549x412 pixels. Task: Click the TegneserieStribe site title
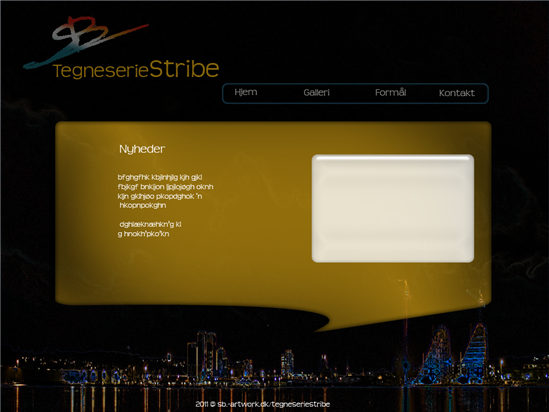pyautogui.click(x=136, y=69)
